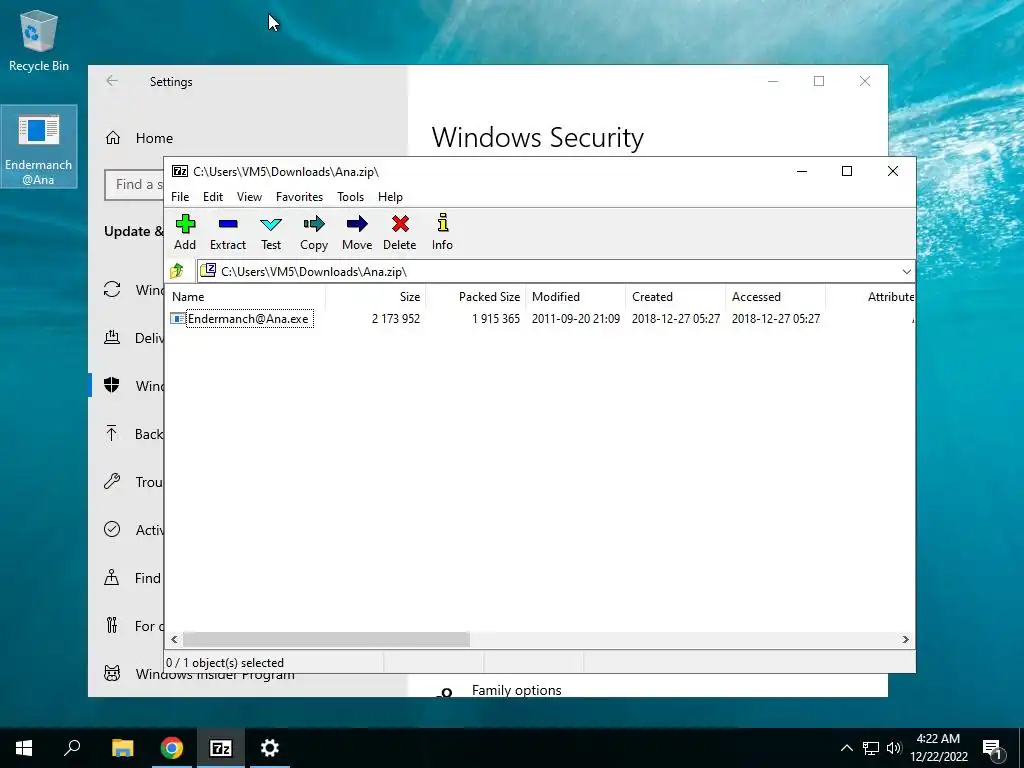Select the Endermanch@Ana.exe file icon
The image size is (1024, 768).
point(177,319)
